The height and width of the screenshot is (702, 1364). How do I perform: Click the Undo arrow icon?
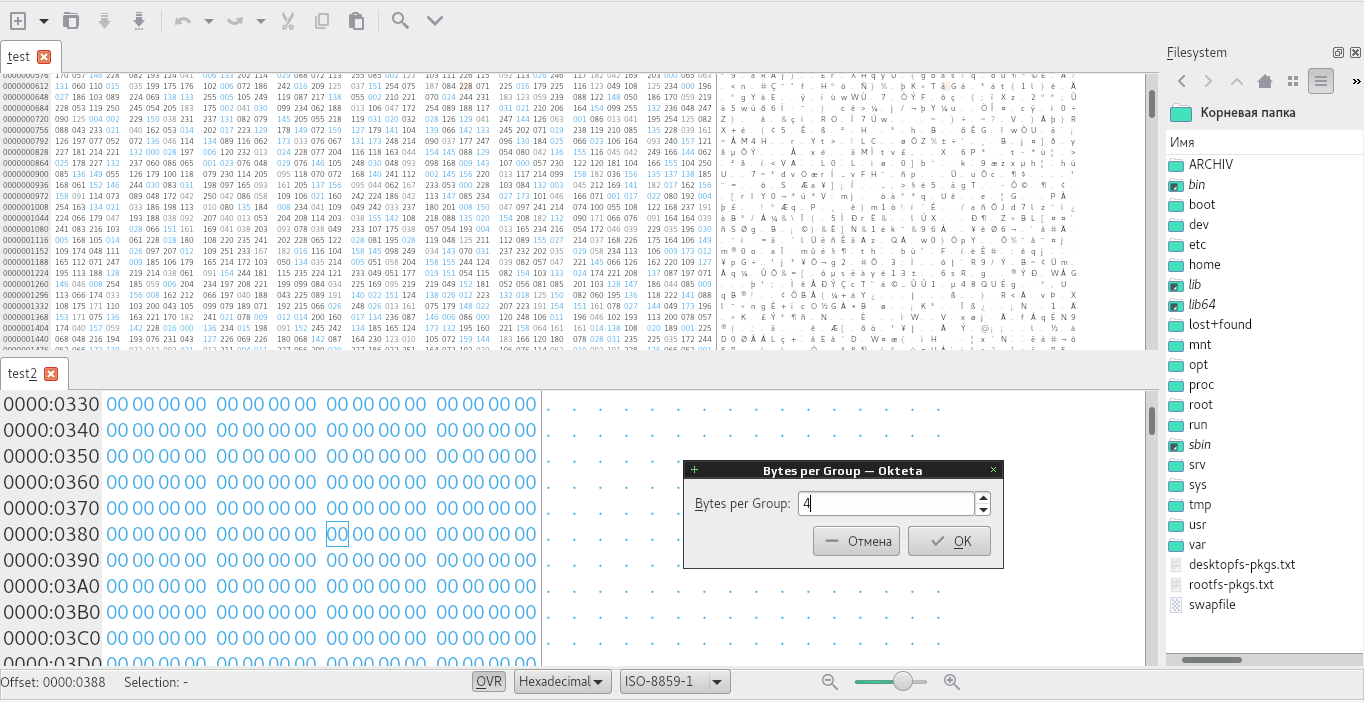pyautogui.click(x=182, y=20)
